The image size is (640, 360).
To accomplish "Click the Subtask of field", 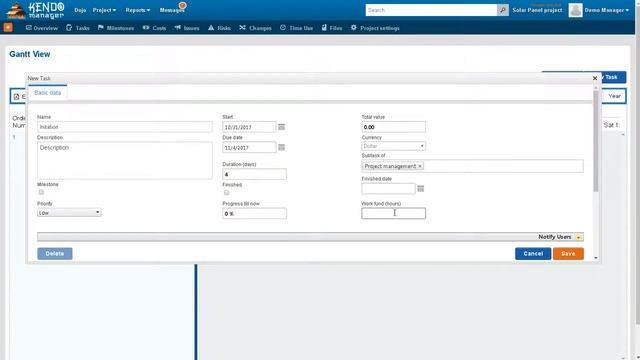I will [x=472, y=166].
